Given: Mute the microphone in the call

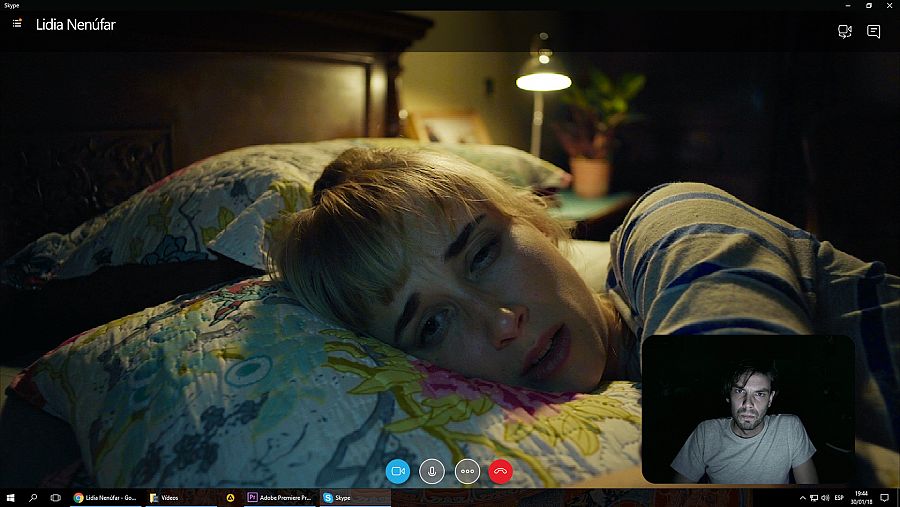Looking at the screenshot, I should pyautogui.click(x=432, y=471).
